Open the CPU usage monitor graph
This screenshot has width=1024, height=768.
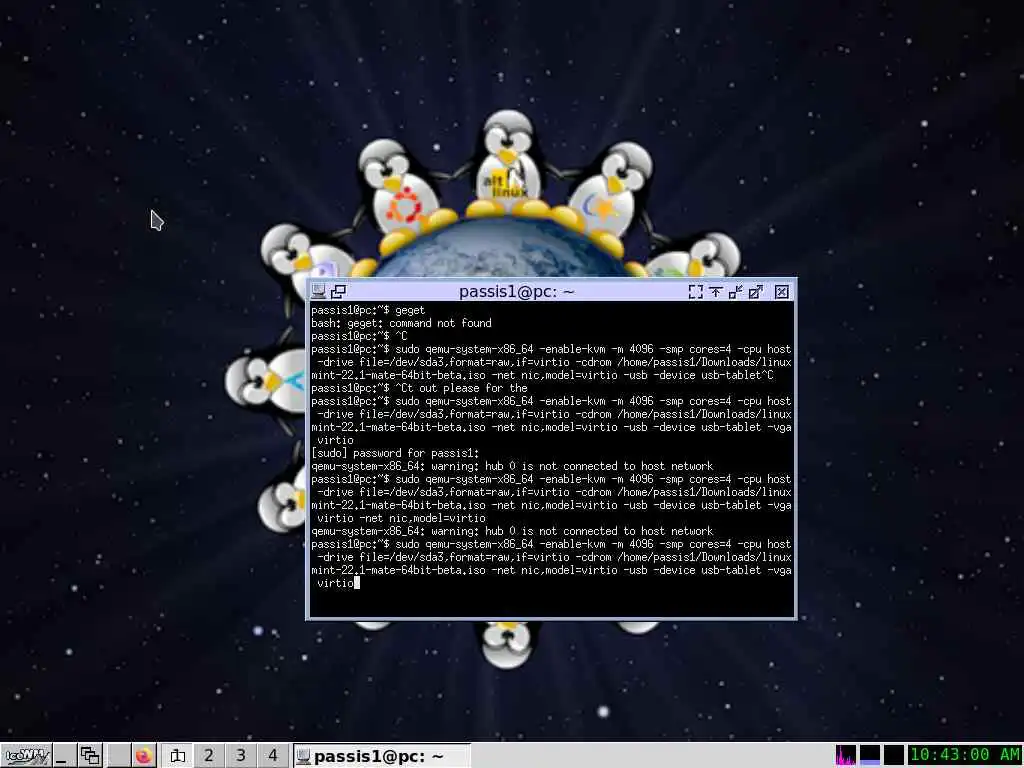(845, 756)
